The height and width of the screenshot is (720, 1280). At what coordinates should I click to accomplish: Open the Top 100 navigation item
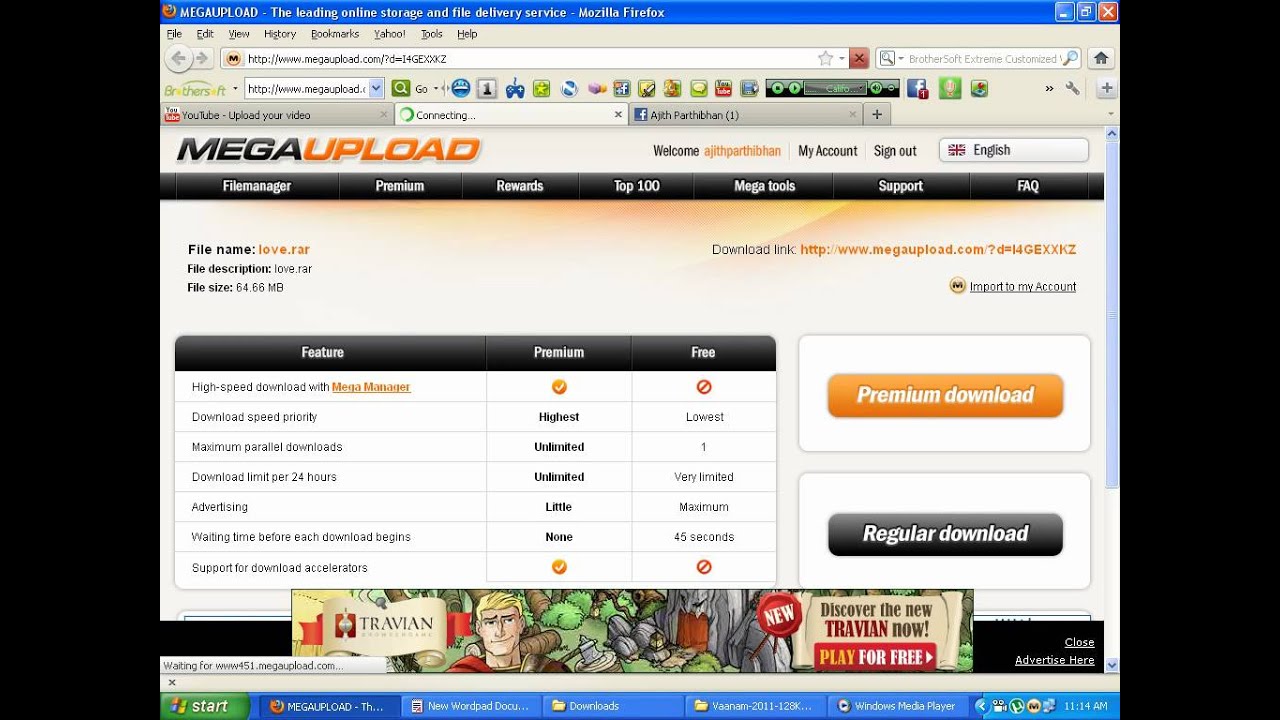pyautogui.click(x=637, y=186)
